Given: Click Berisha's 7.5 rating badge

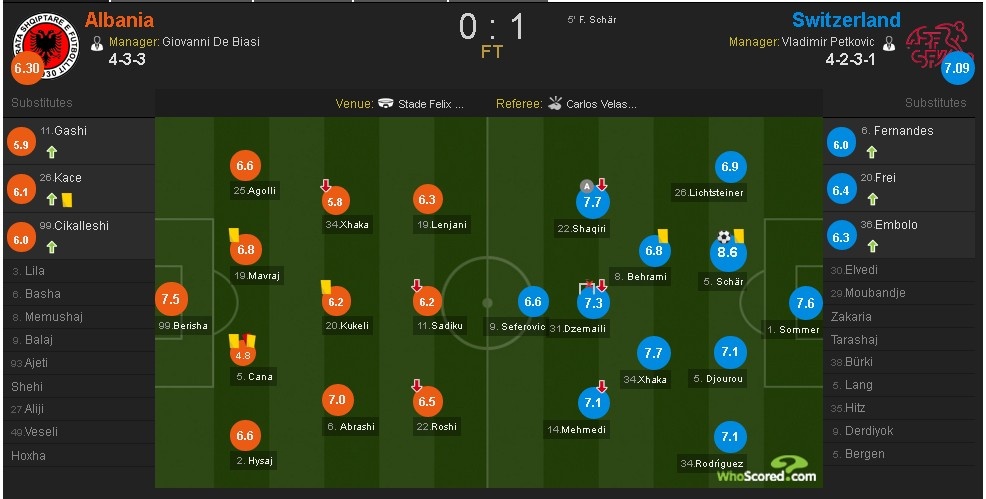Looking at the screenshot, I should click(171, 300).
